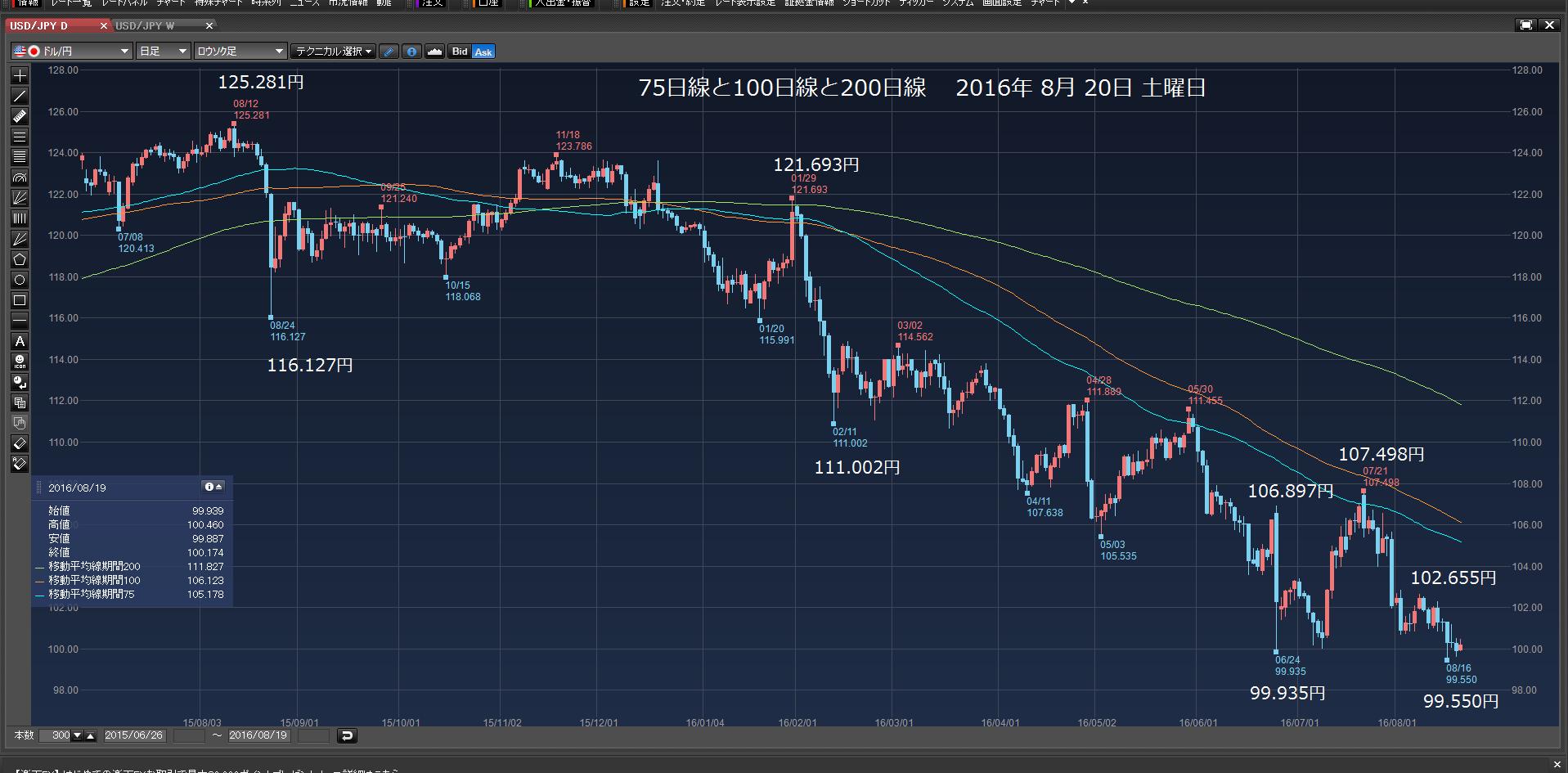
Task: Select the crosshair cursor tool
Action: (x=20, y=75)
